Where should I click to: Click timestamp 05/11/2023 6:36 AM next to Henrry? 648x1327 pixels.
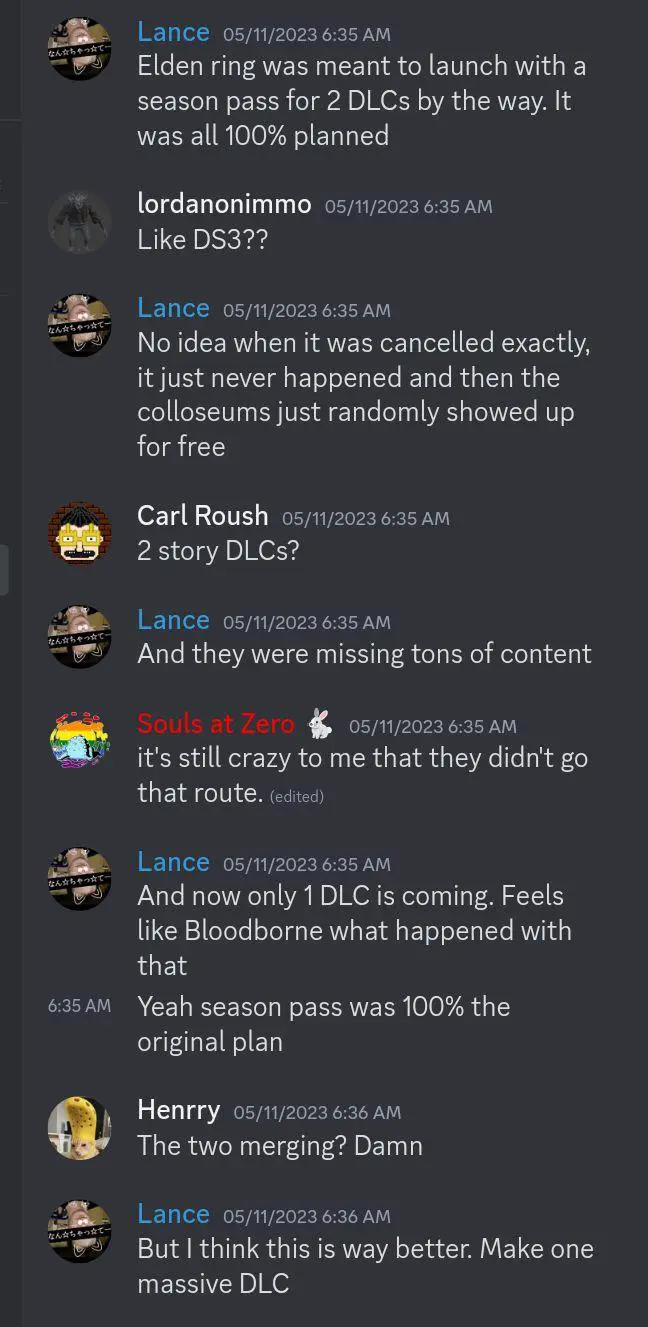[317, 1112]
